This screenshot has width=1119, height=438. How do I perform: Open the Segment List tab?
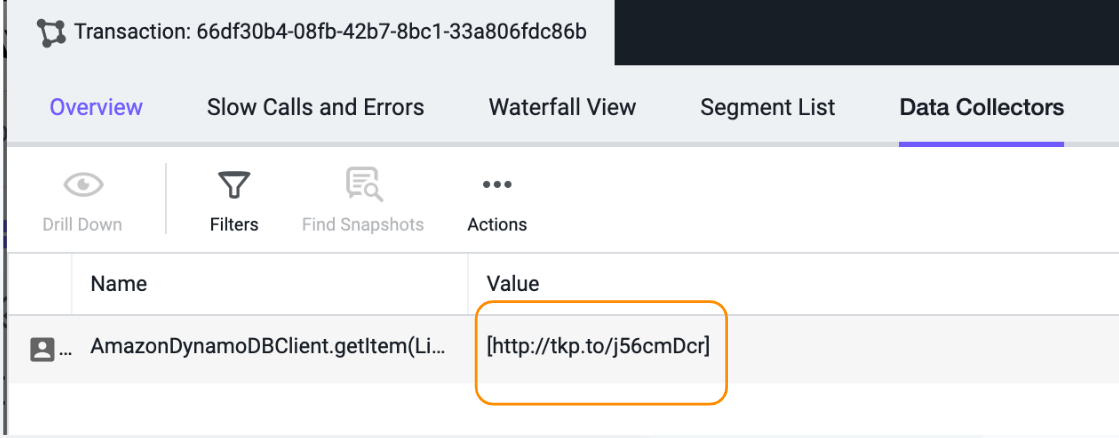tap(767, 107)
